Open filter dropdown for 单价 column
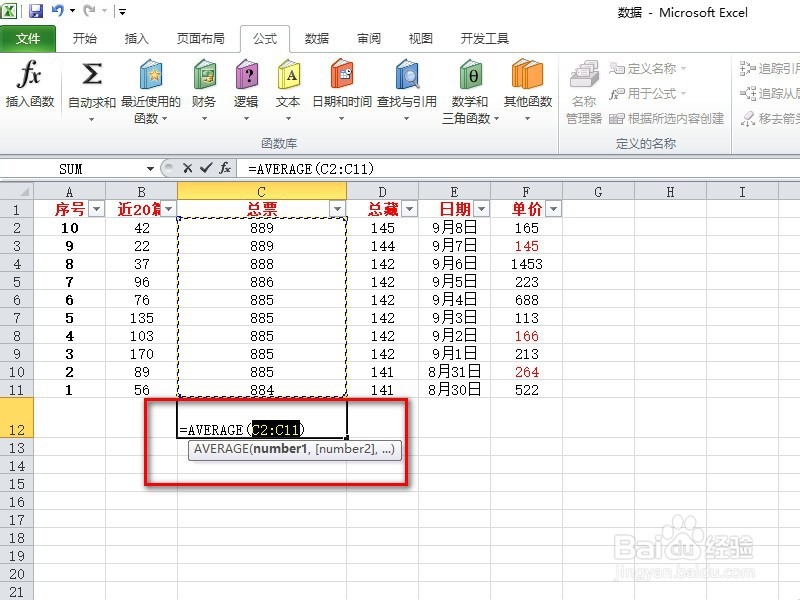800x600 pixels. [x=553, y=209]
